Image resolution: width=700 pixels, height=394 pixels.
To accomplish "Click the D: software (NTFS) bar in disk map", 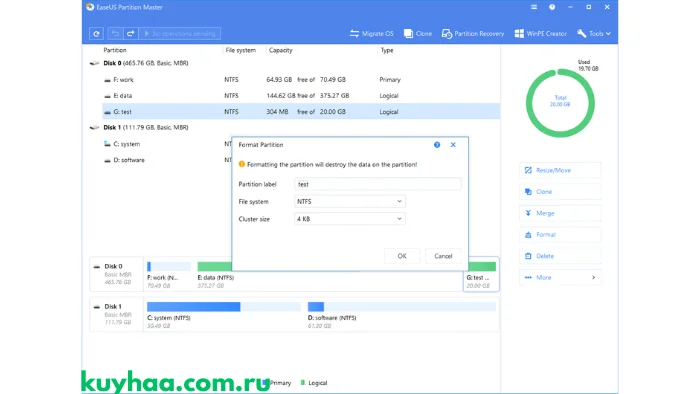I will pos(402,307).
